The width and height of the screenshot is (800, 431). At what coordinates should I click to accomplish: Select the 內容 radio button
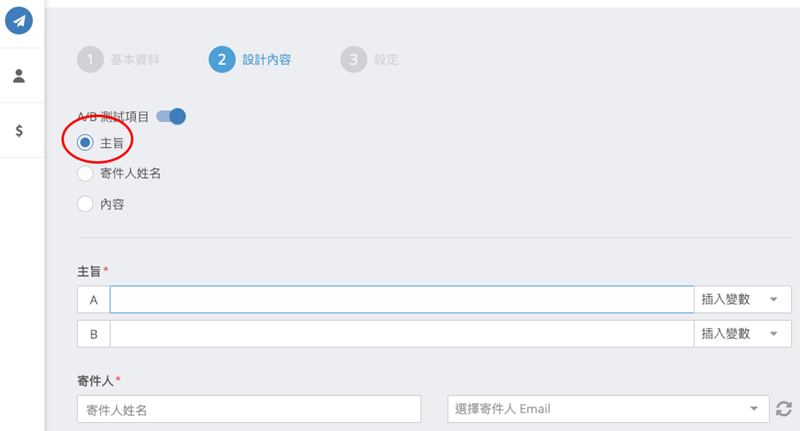(x=85, y=204)
